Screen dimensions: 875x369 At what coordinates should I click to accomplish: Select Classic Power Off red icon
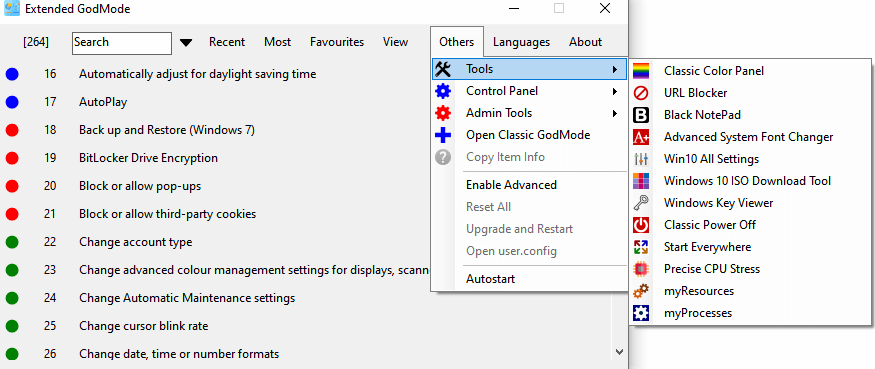click(x=641, y=225)
